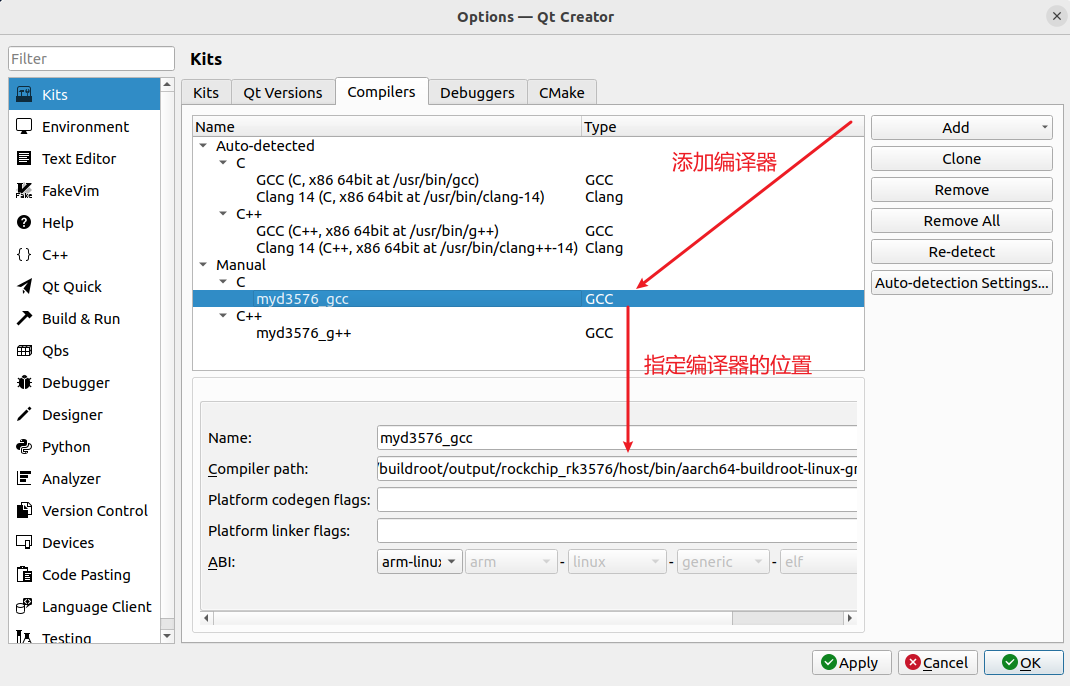Viewport: 1070px width, 686px height.
Task: Switch to the Qt Versions tab
Action: click(283, 93)
